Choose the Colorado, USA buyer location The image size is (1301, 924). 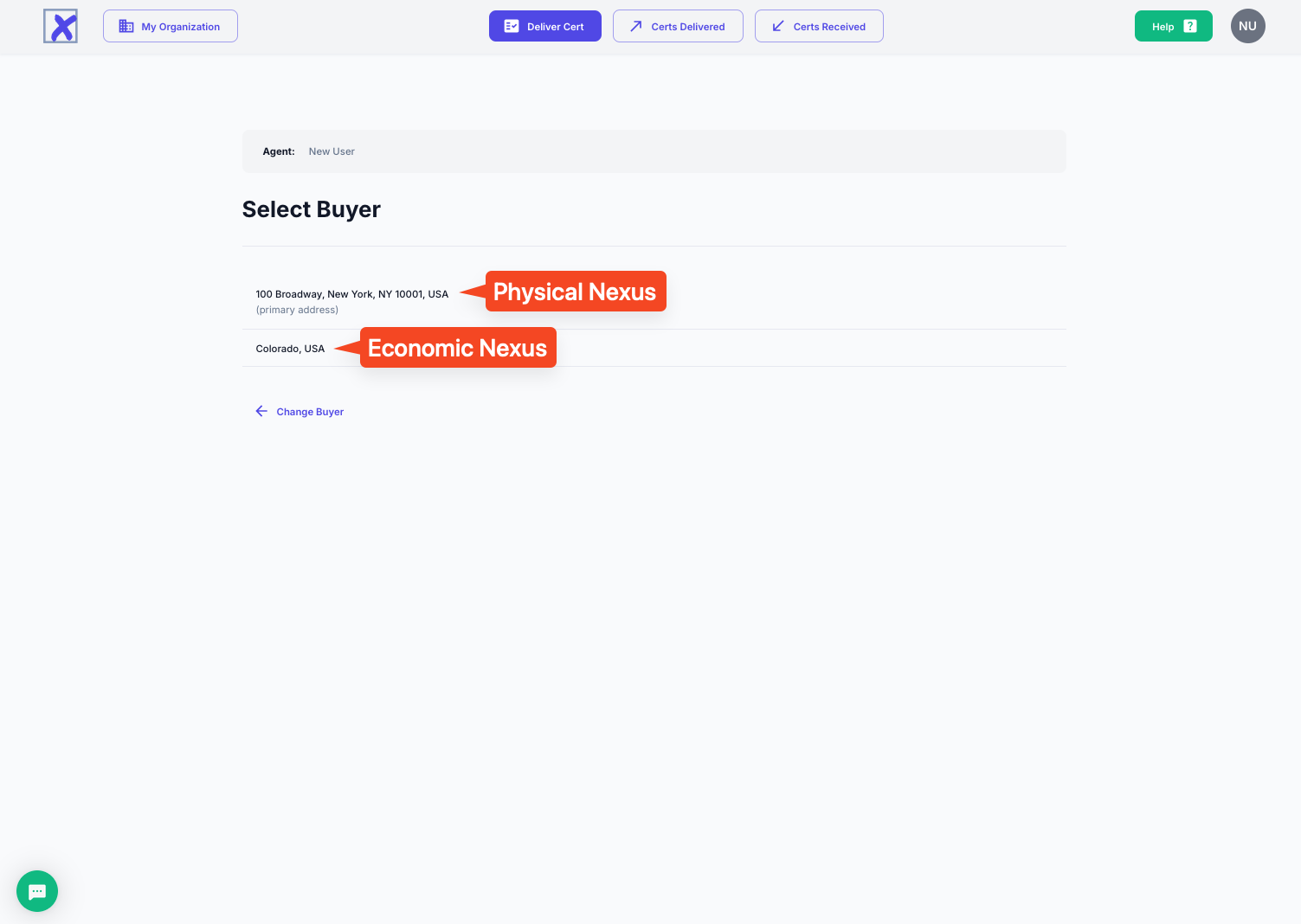[x=290, y=349]
